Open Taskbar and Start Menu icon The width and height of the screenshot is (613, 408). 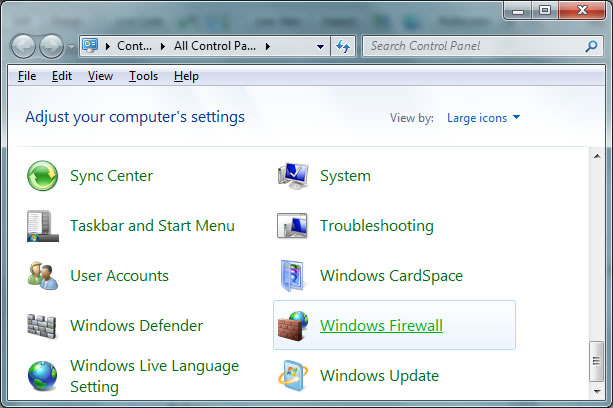43,226
